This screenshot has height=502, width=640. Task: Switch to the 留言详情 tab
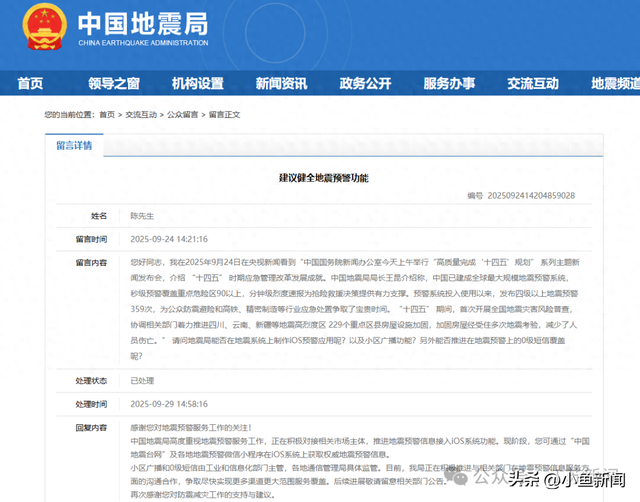[x=73, y=146]
